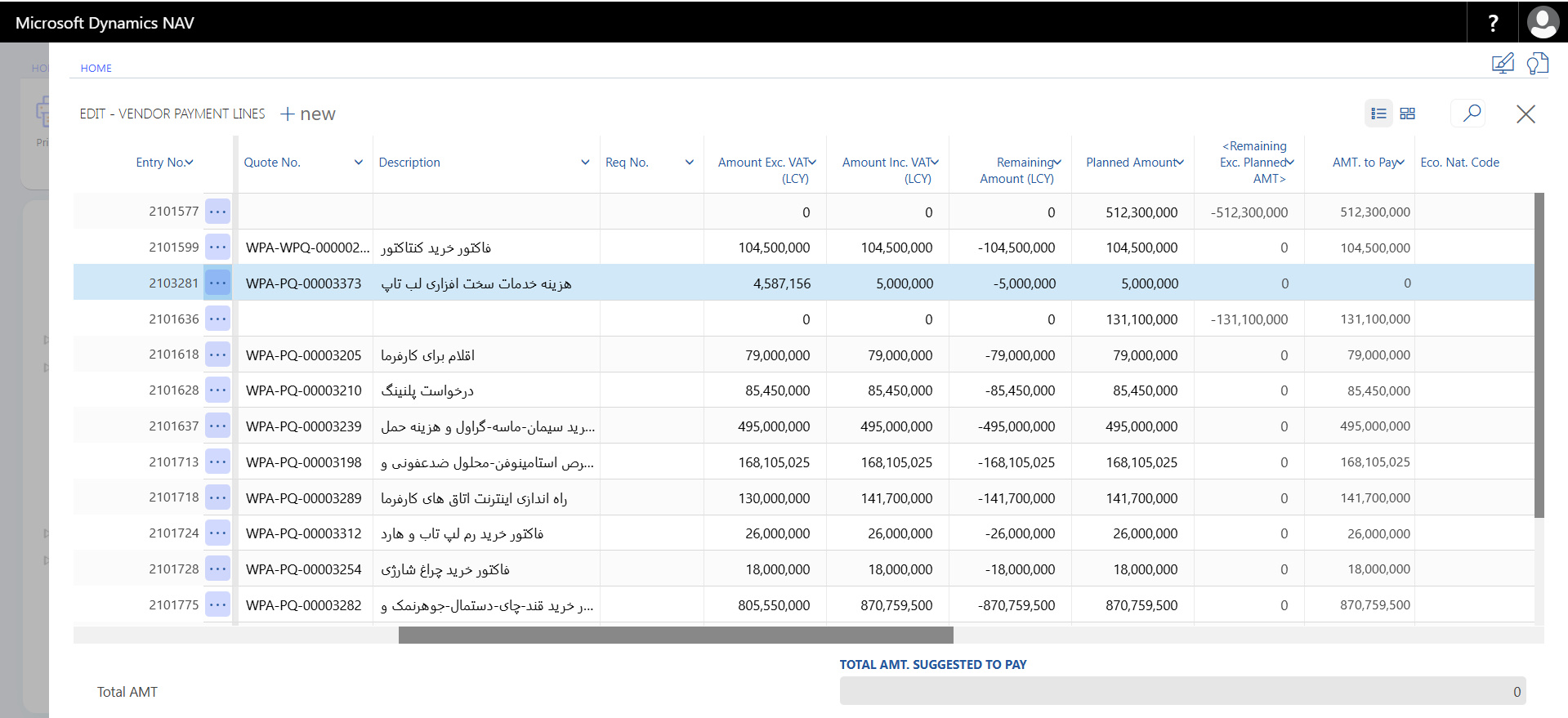Open row menu for entry 2101775

coord(217,604)
